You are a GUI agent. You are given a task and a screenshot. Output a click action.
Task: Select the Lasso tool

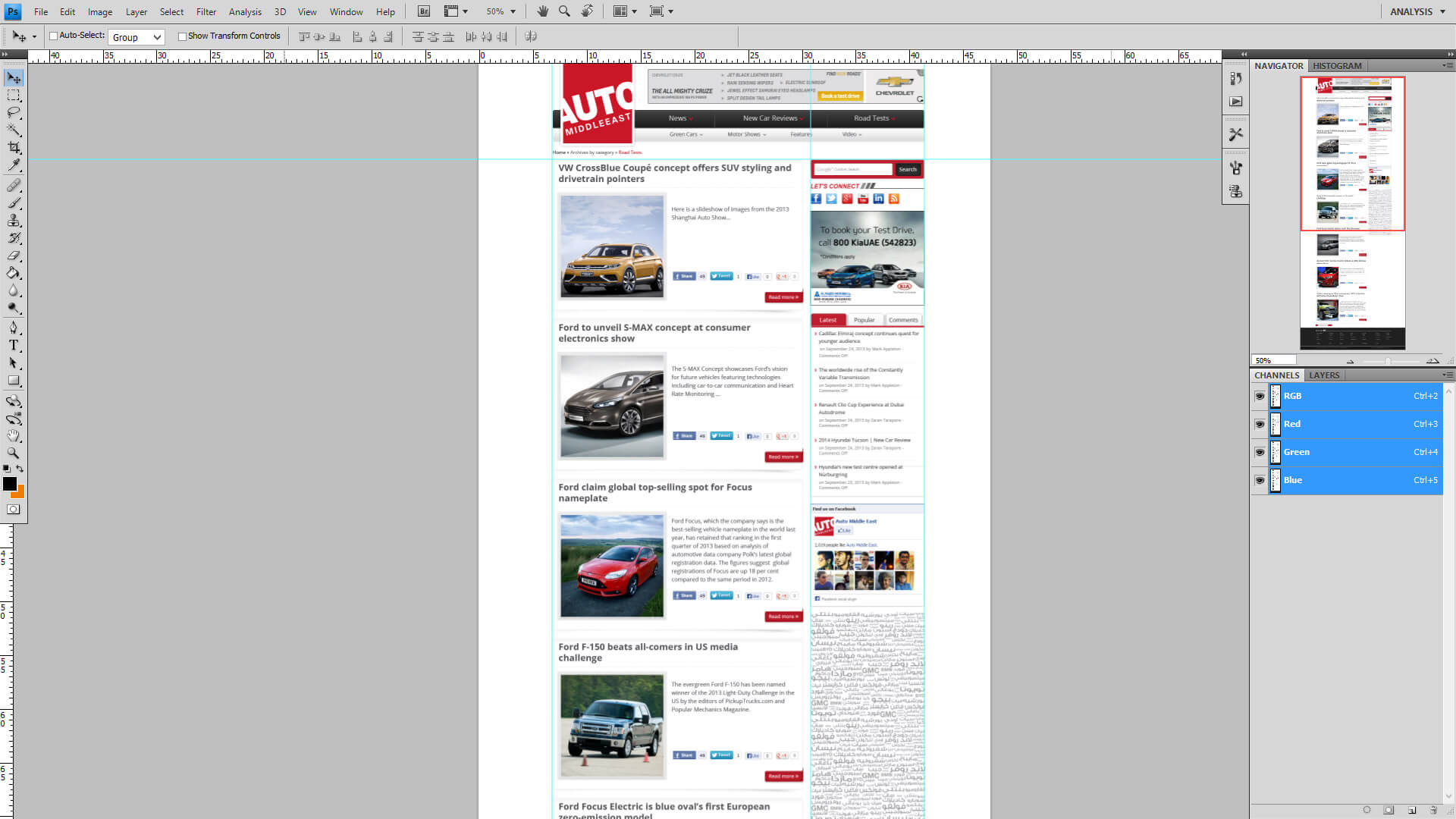pos(14,112)
